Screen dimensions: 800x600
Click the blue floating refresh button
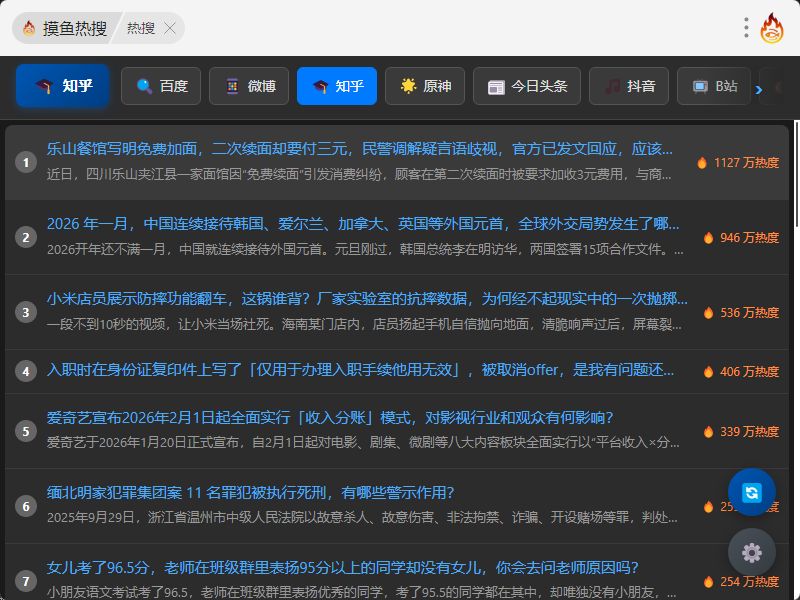click(752, 492)
